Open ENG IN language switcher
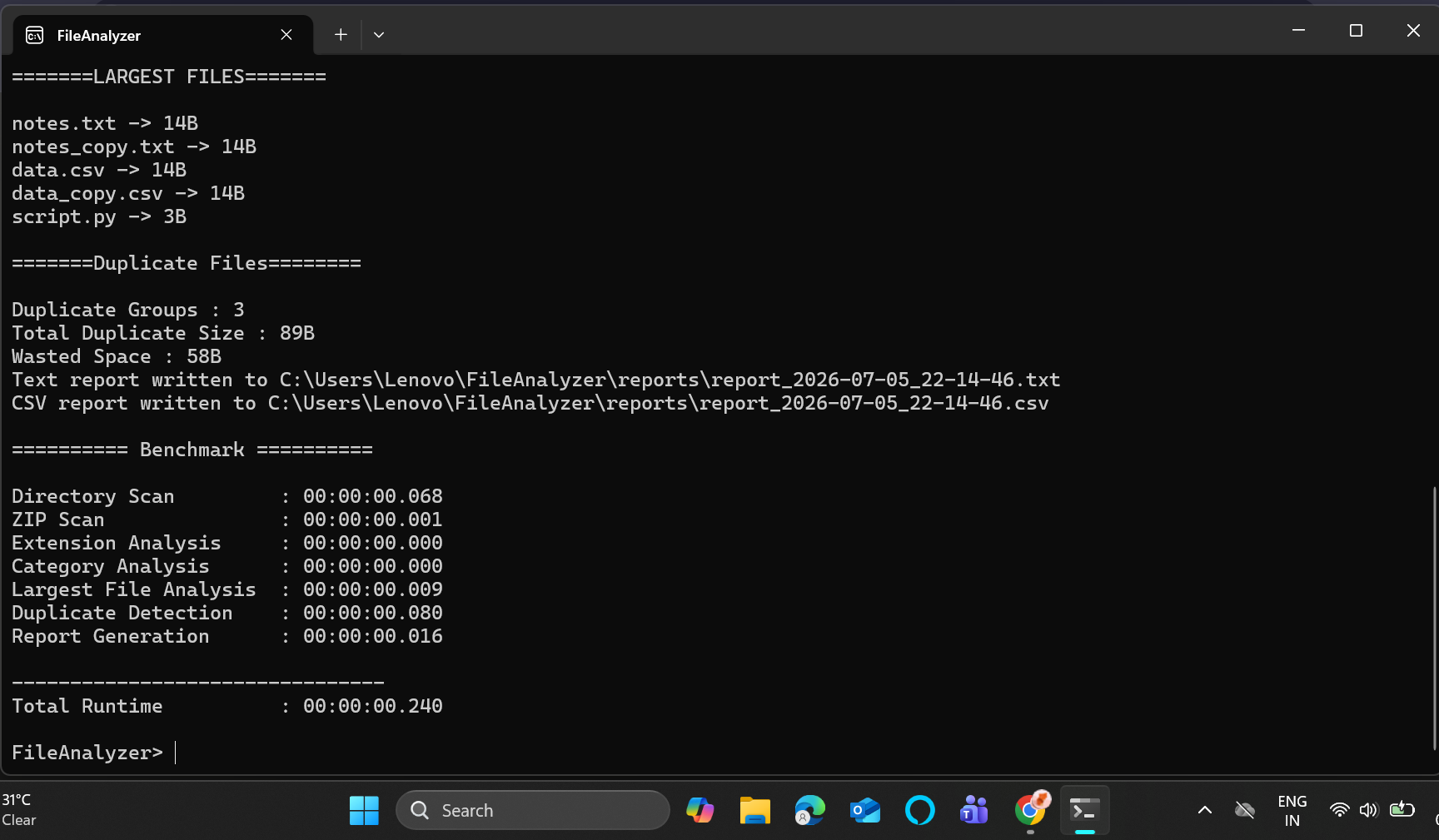The width and height of the screenshot is (1439, 840). coord(1292,811)
